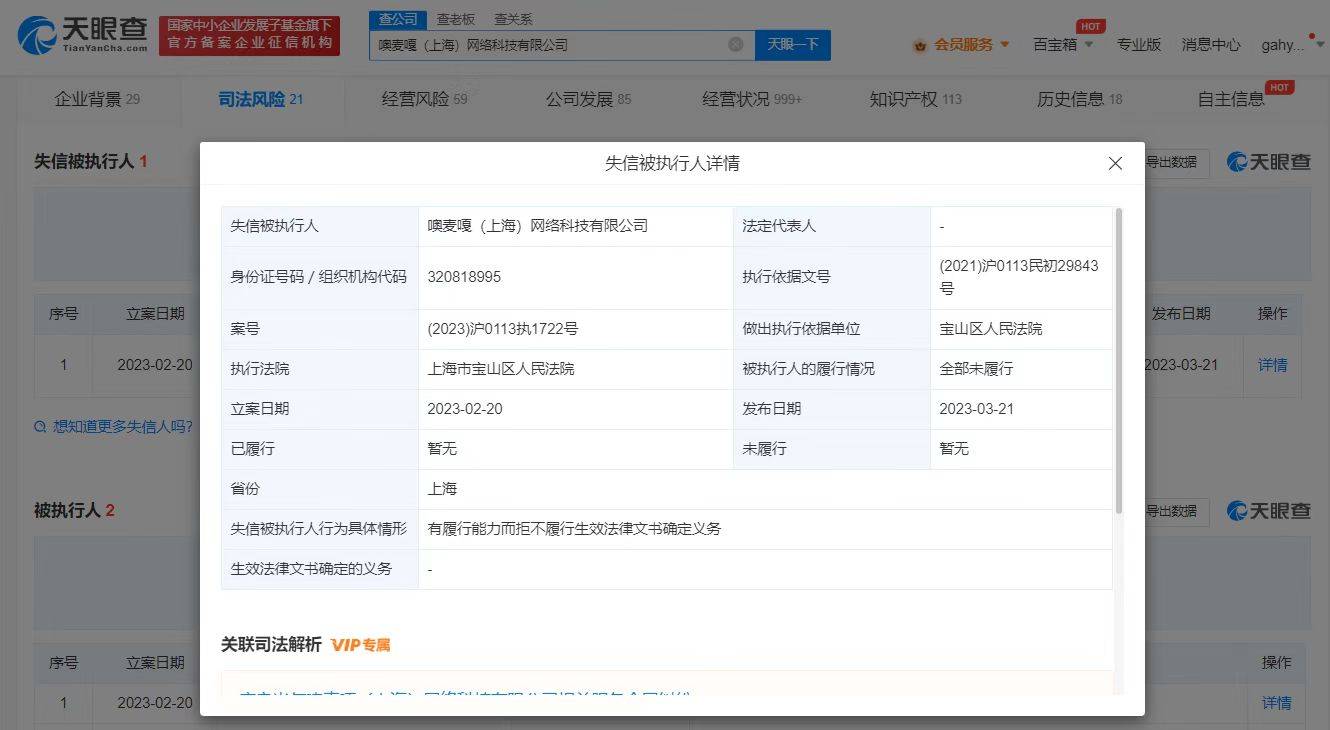Clear the search box text with X icon
This screenshot has height=730, width=1330.
click(735, 44)
